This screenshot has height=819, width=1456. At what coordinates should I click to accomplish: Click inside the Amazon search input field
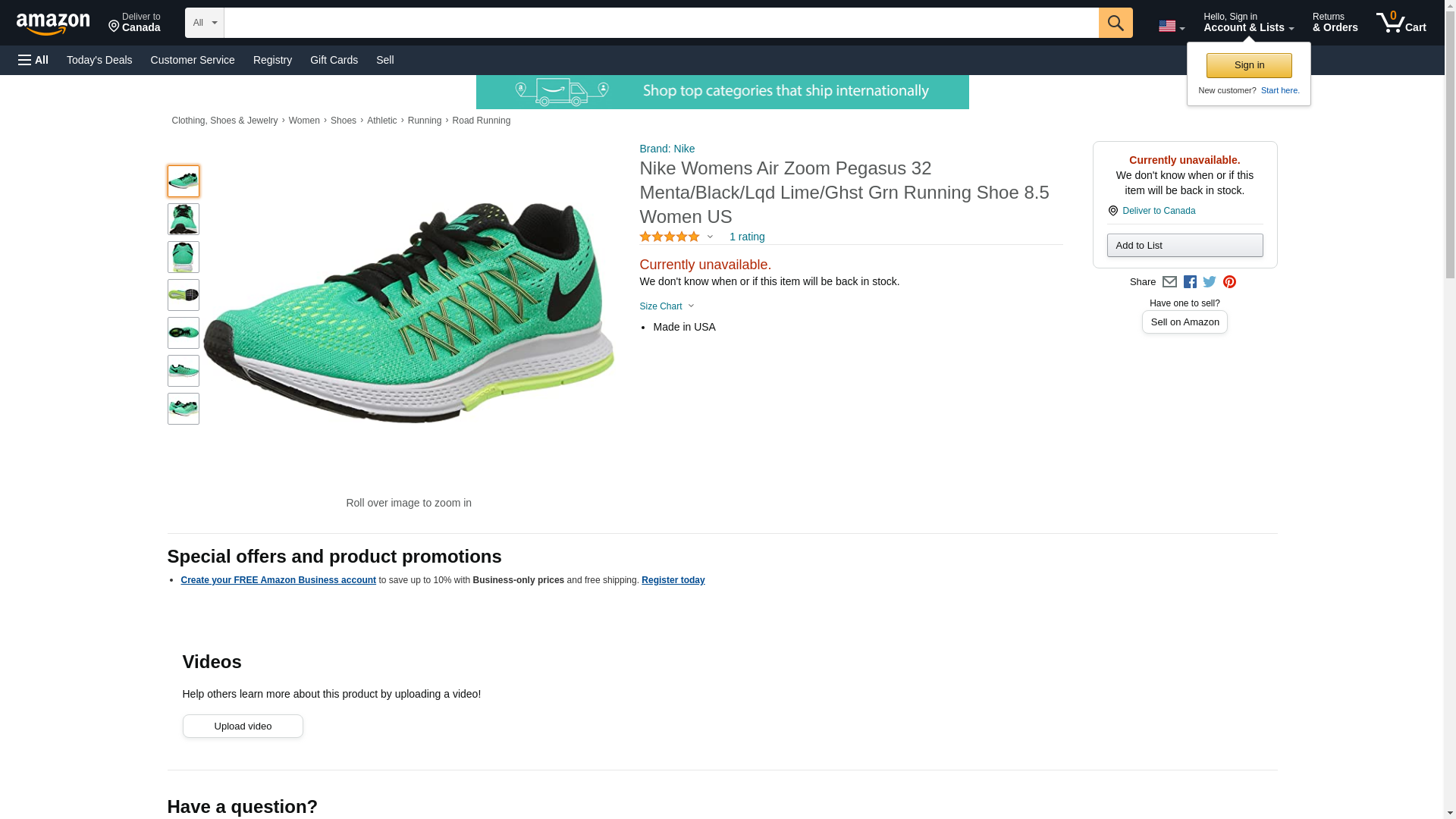pyautogui.click(x=660, y=23)
